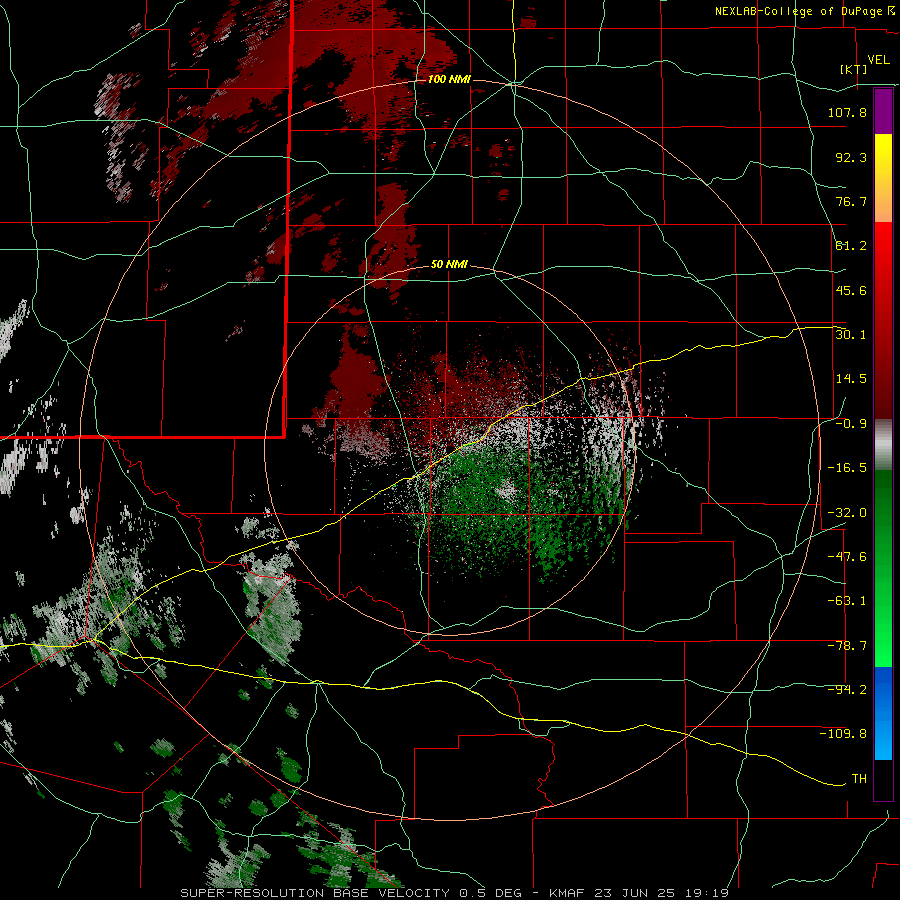Screen dimensions: 900x900
Task: Click the -78.7 value on velocity scale
Action: pyautogui.click(x=847, y=646)
